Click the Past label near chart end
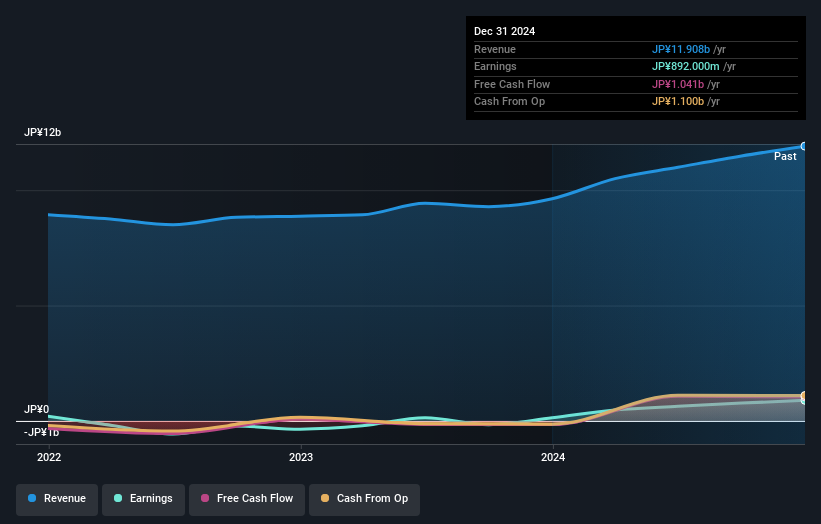821x524 pixels. 785,157
